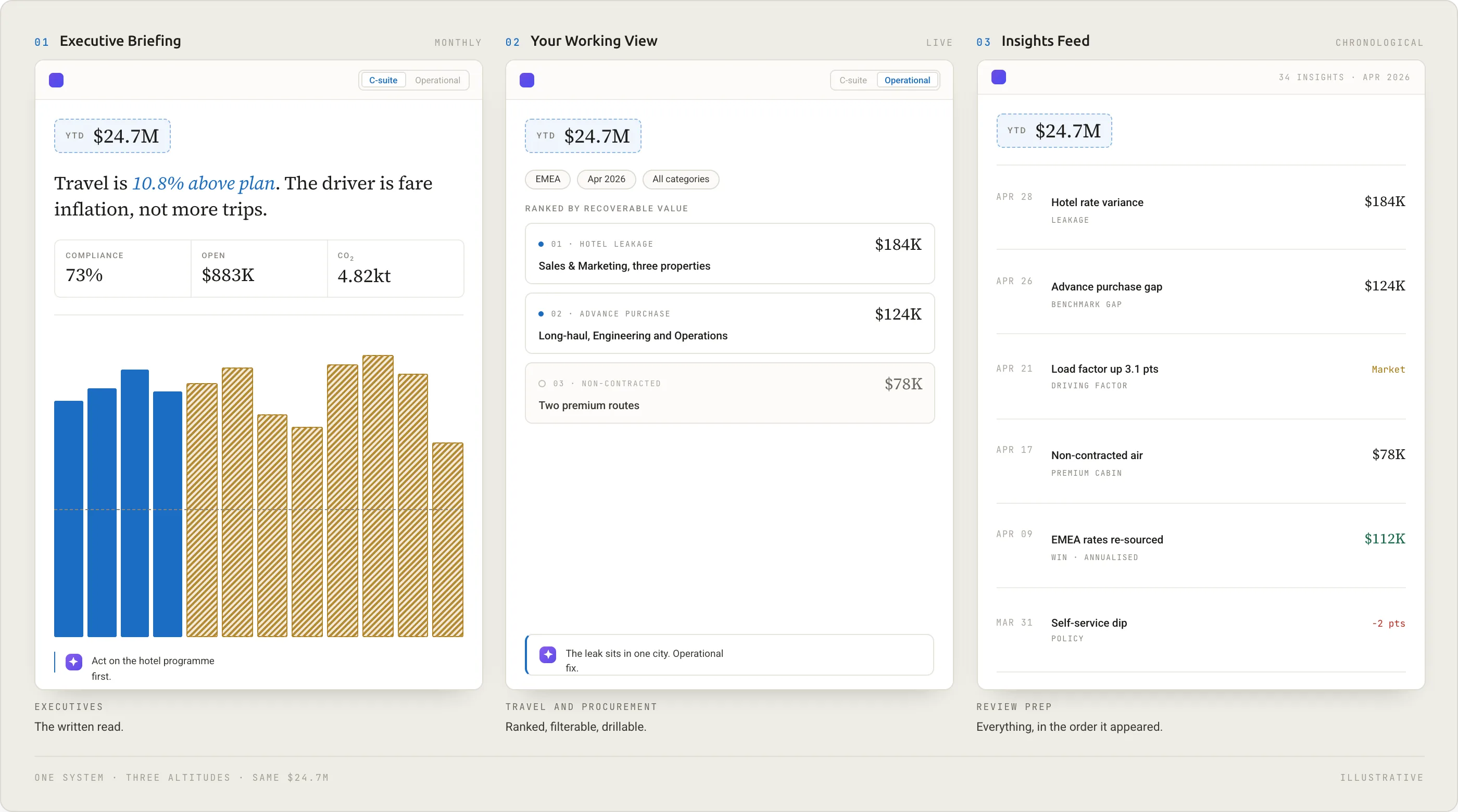Open Advance Purchase $124K ranked card
This screenshot has height=812, width=1458.
[x=730, y=324]
